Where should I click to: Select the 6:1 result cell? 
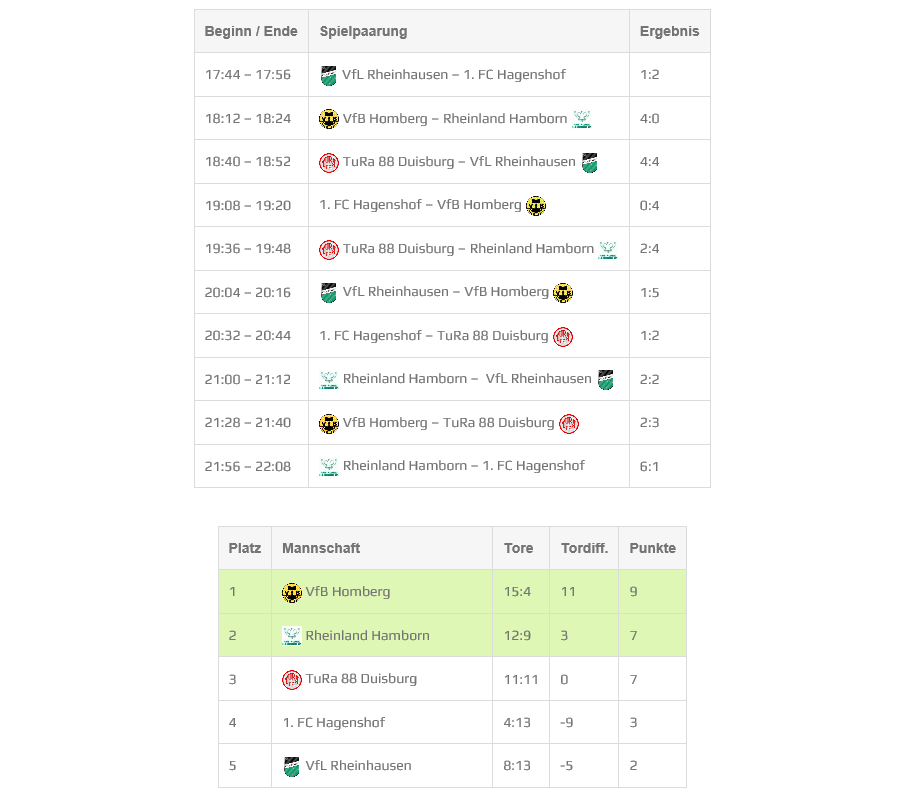[650, 466]
